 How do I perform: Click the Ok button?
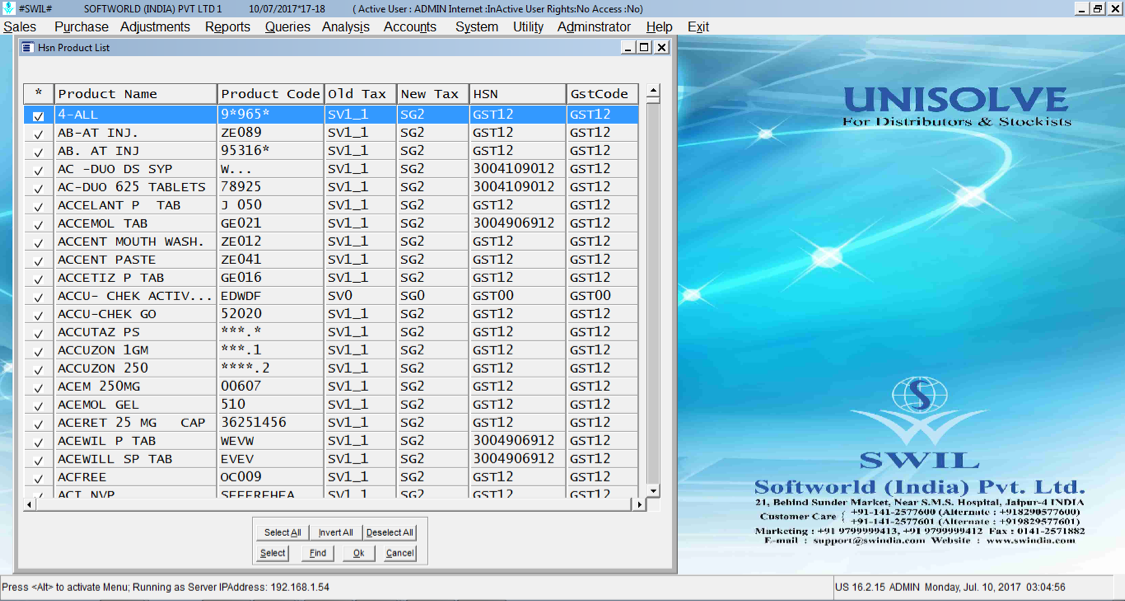tap(358, 553)
